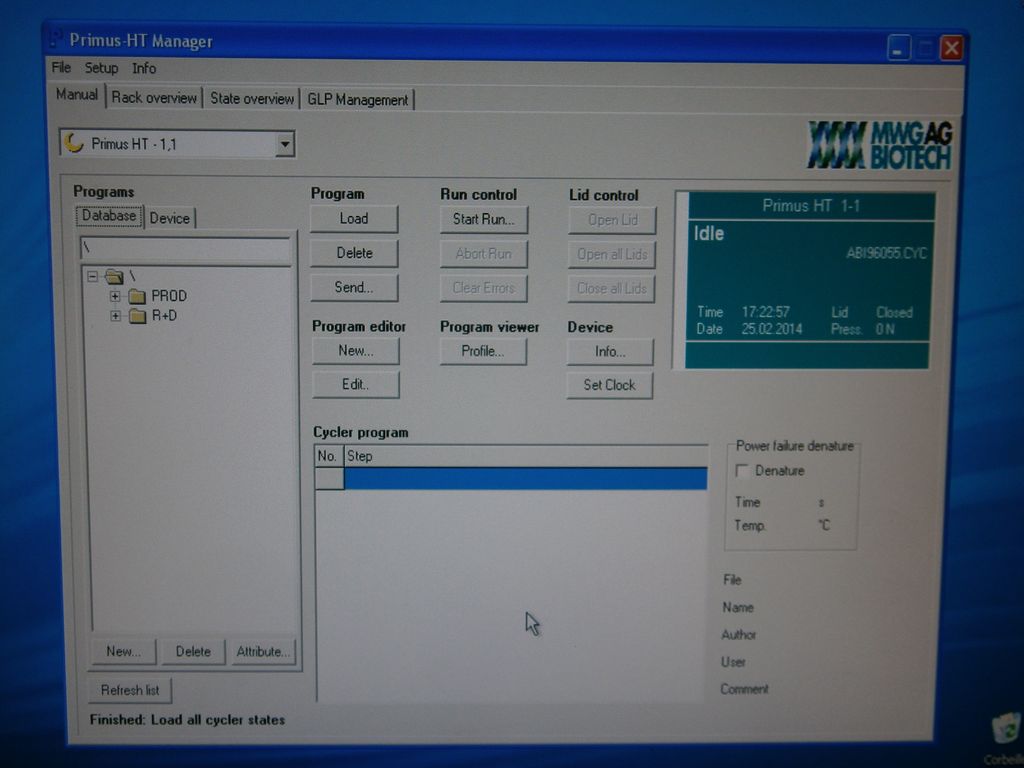Expand the PROD folder node
The image size is (1024, 768).
click(115, 296)
